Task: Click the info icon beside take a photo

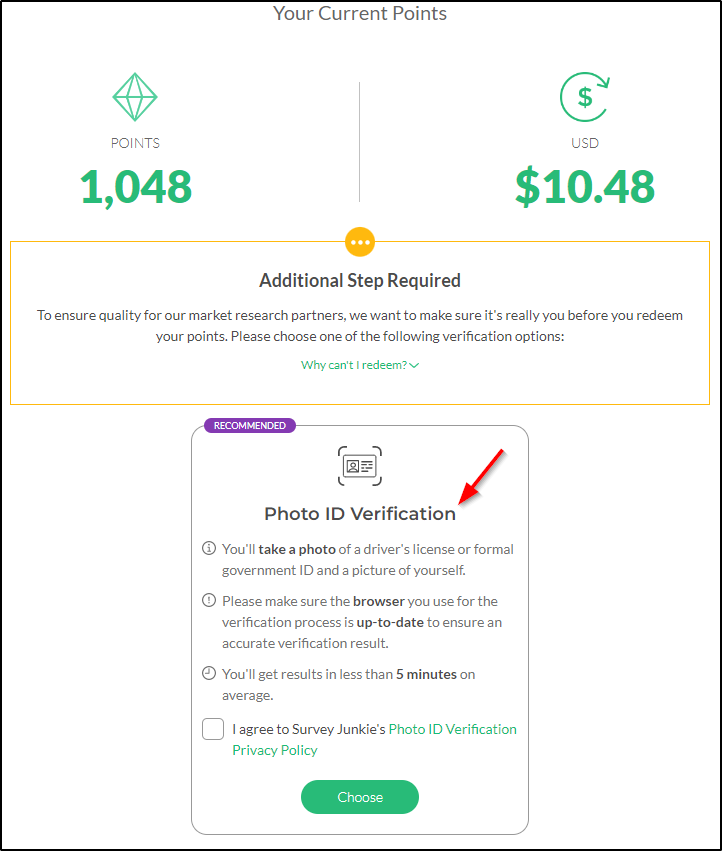Action: pyautogui.click(x=209, y=548)
